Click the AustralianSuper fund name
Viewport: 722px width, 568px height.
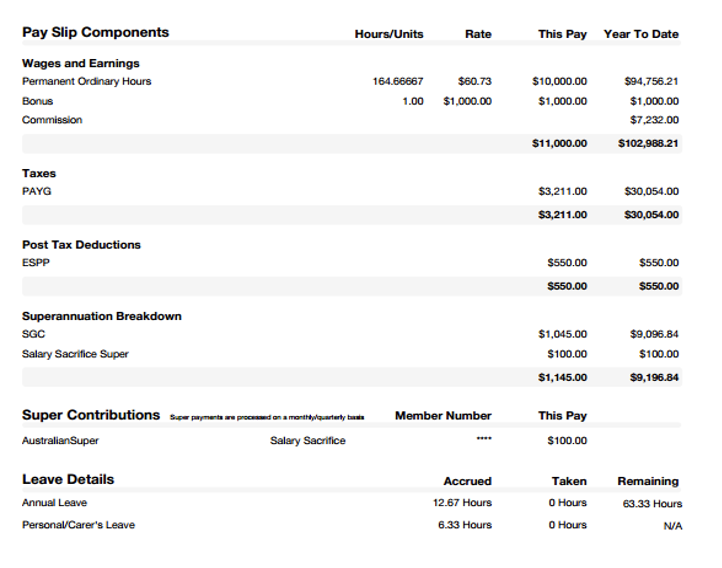click(x=60, y=440)
